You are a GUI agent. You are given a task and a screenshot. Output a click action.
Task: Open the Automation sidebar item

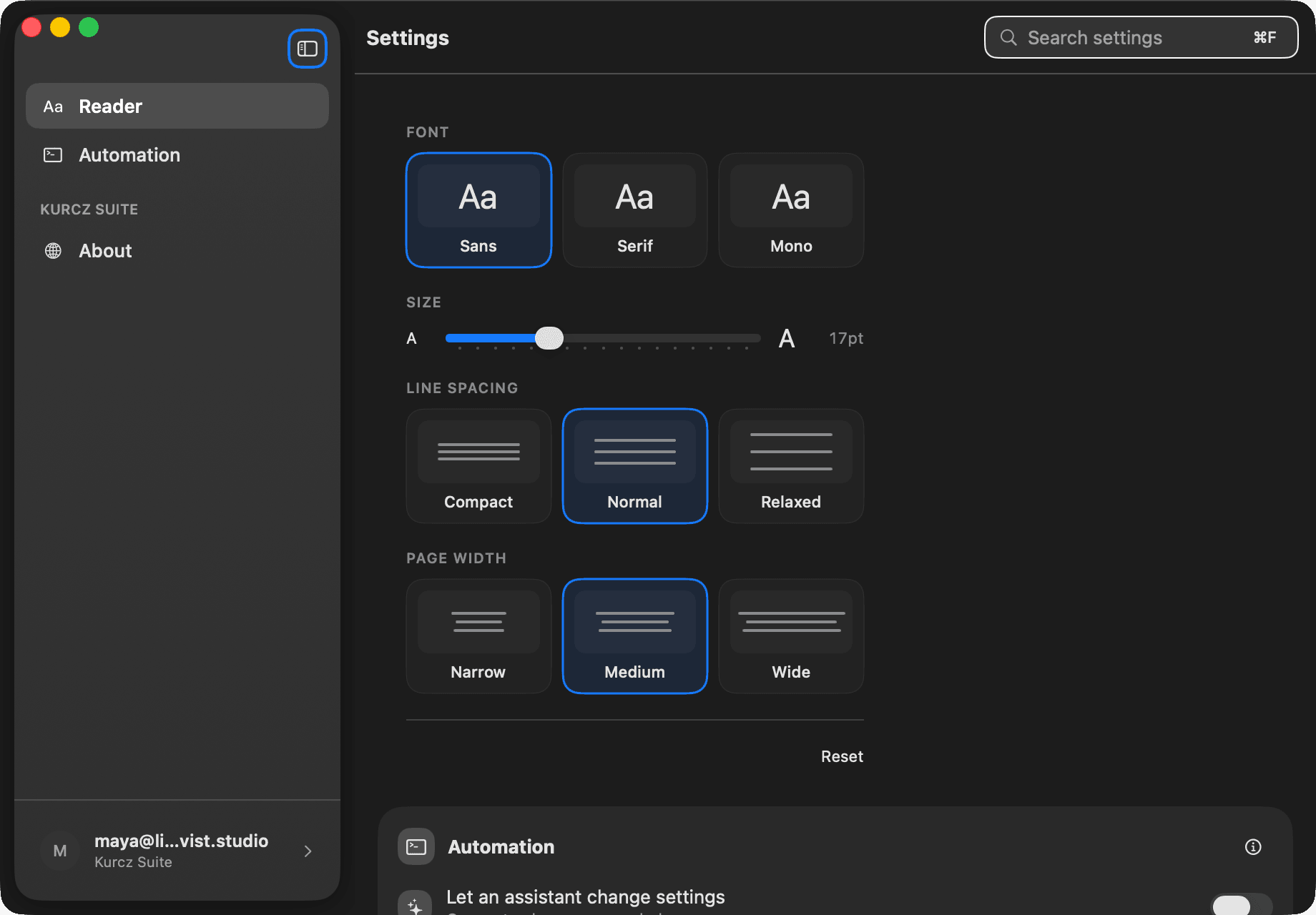pyautogui.click(x=177, y=154)
